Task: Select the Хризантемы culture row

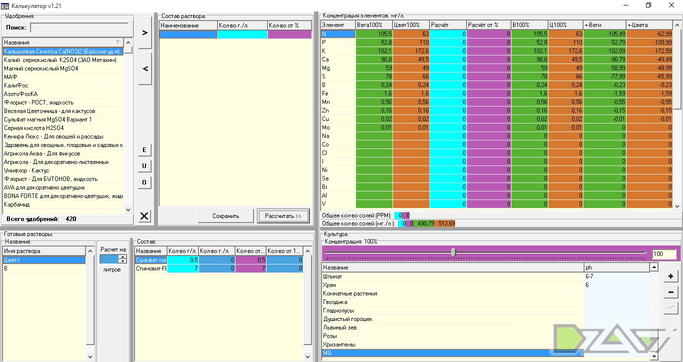Action: 486,344
